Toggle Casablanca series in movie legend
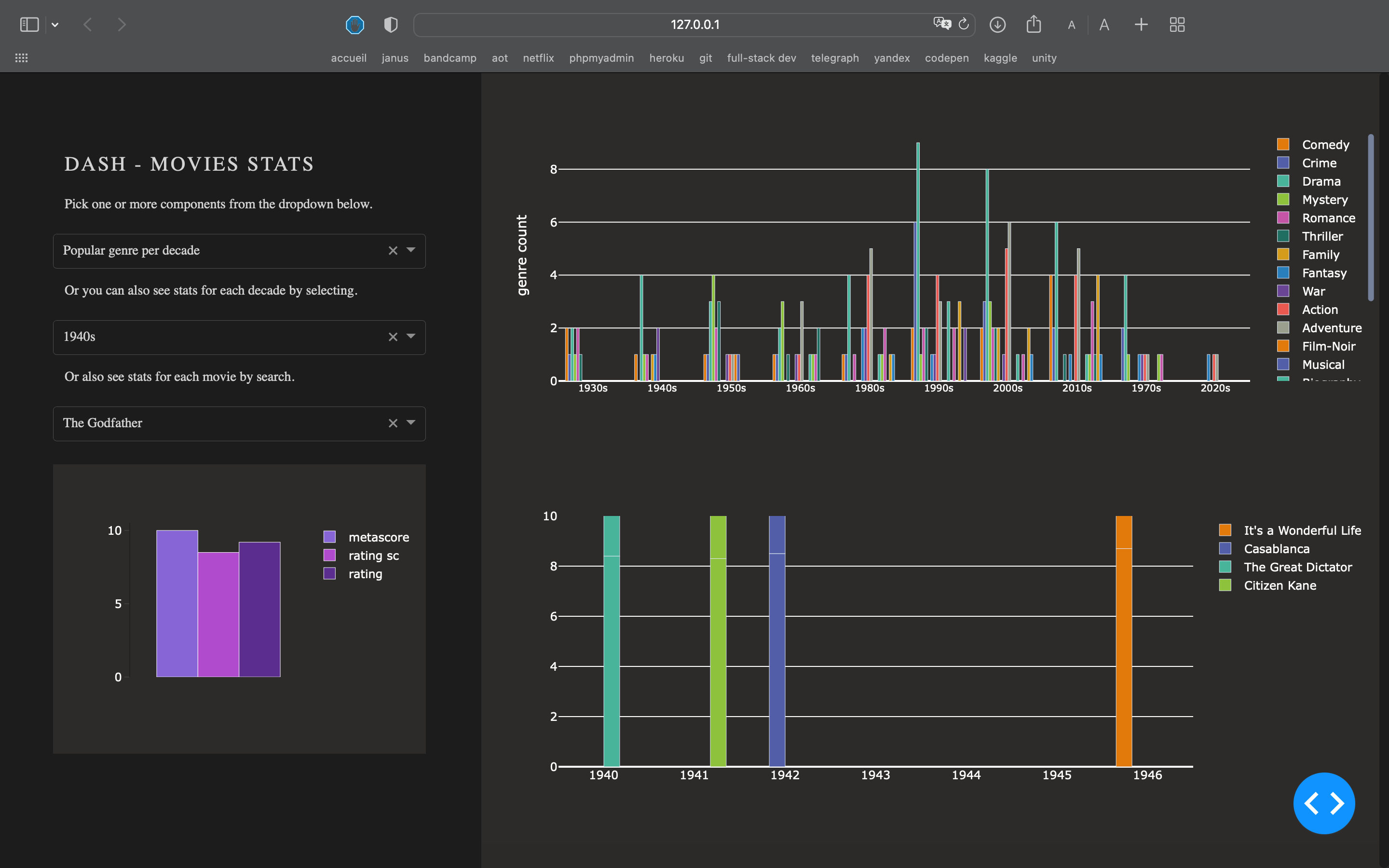This screenshot has width=1389, height=868. [1277, 549]
